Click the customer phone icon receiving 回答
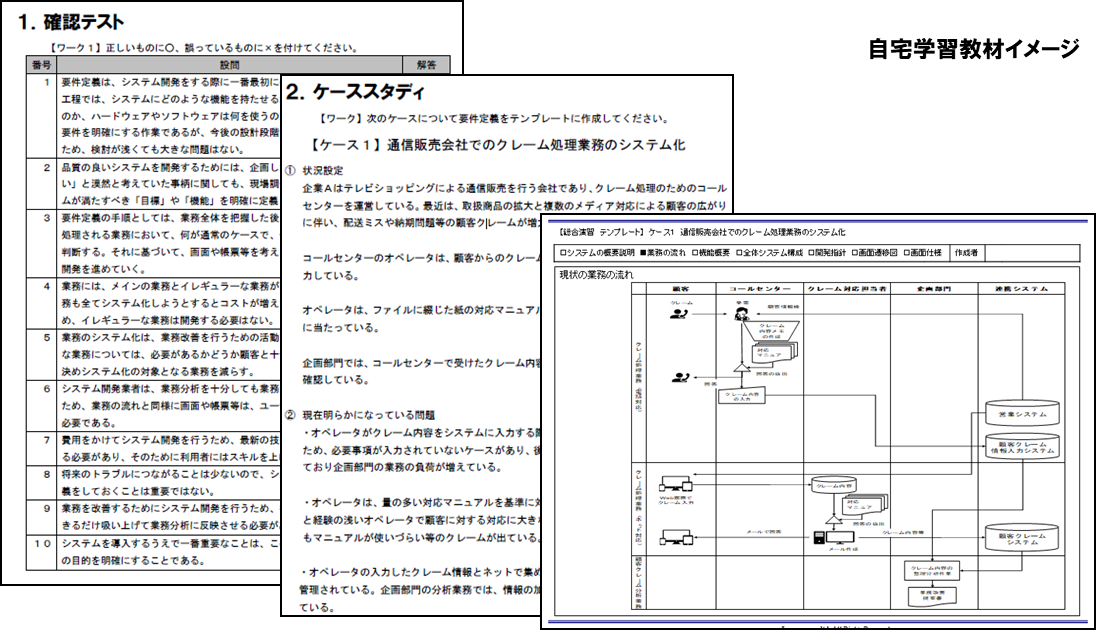The width and height of the screenshot is (1096, 630). 680,378
